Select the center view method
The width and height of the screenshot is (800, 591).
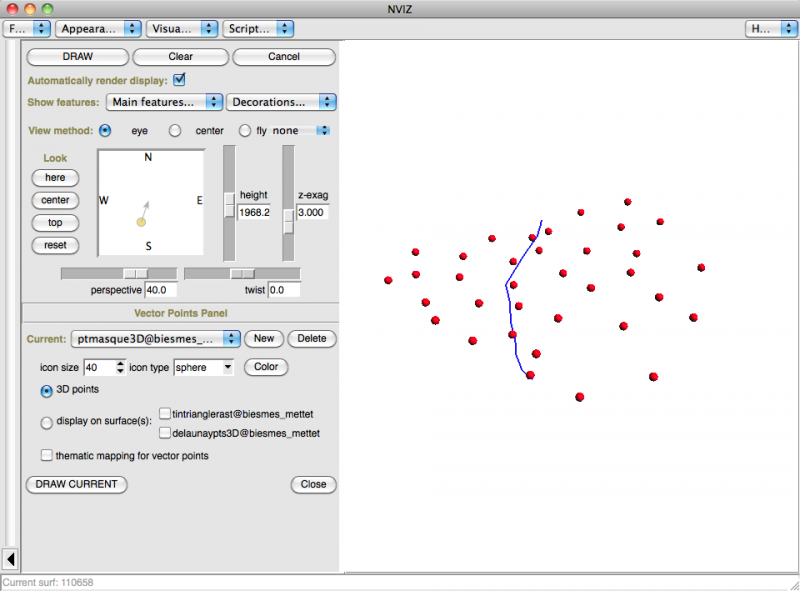175,131
